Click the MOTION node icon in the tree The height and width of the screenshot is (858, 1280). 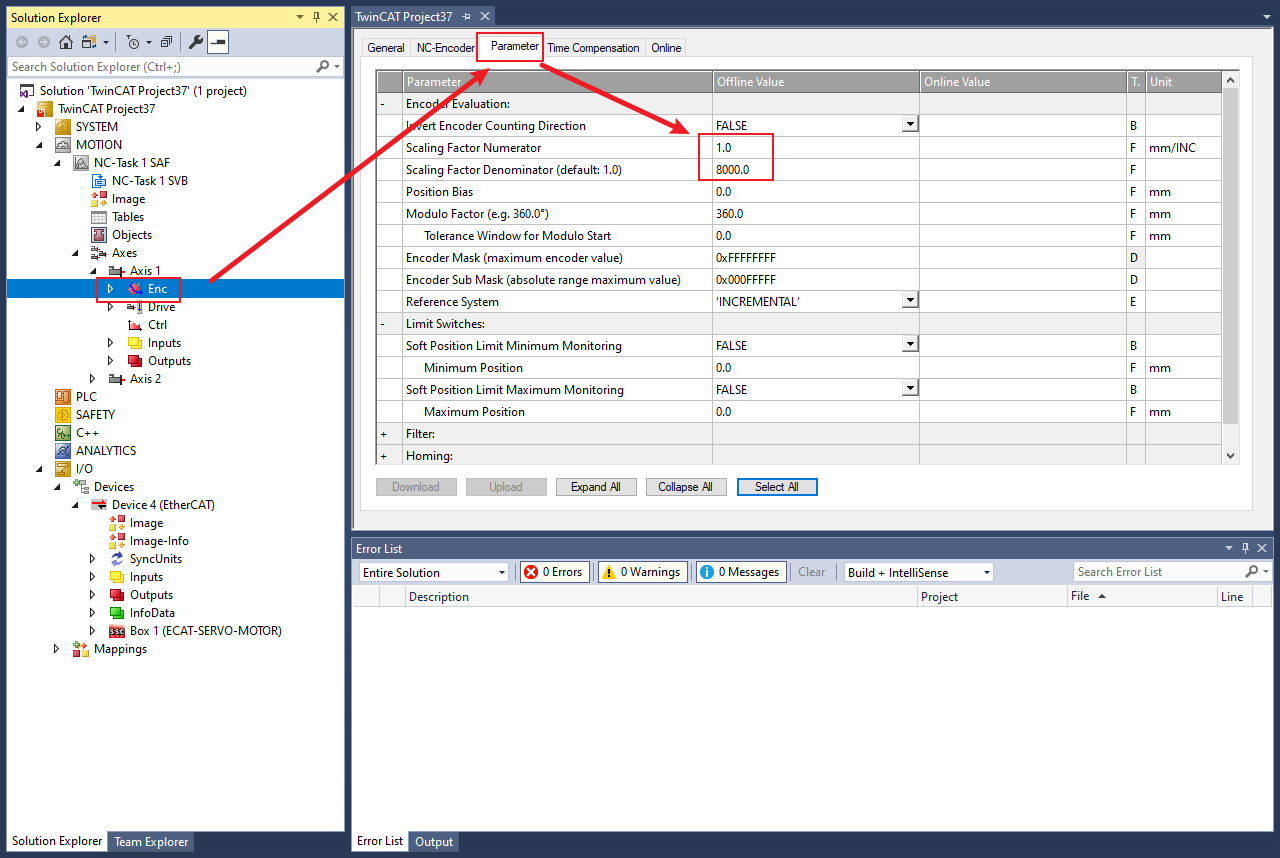pyautogui.click(x=62, y=145)
